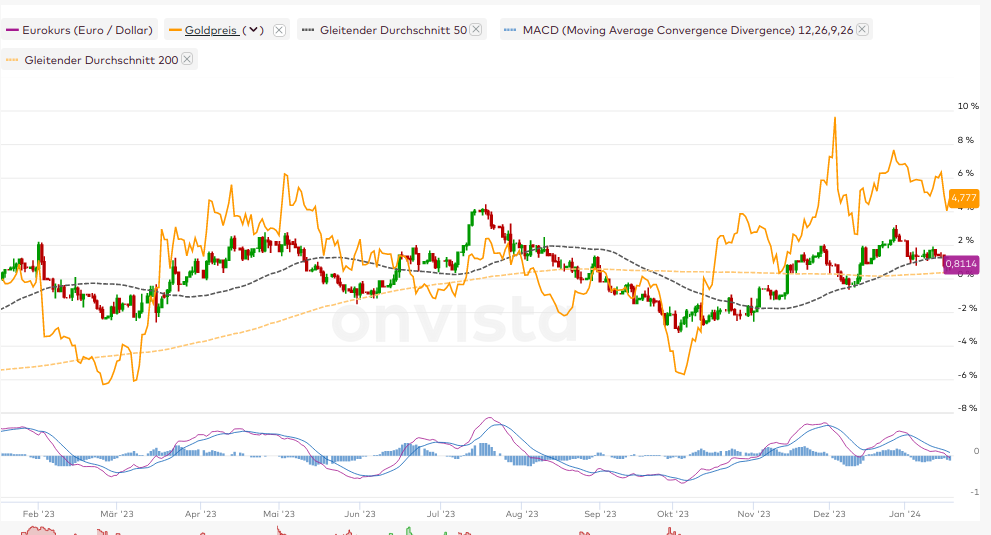
Task: Click the purple Eurokurs line color marker
Action: pyautogui.click(x=13, y=30)
